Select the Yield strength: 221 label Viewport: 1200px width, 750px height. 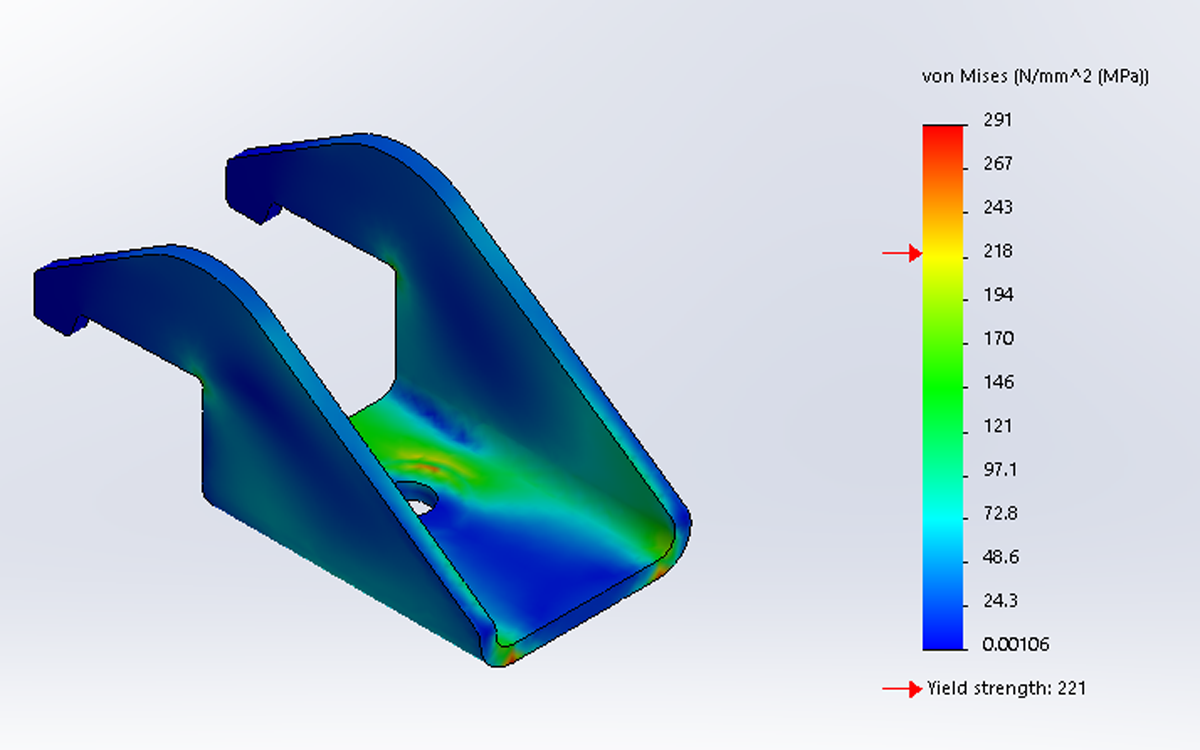point(1006,688)
